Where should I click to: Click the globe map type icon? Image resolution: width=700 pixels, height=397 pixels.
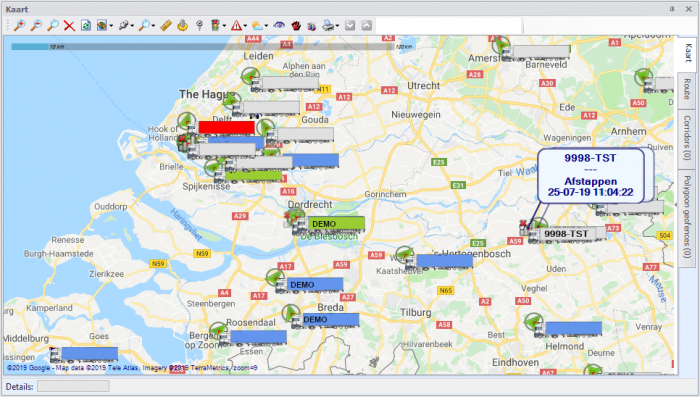point(102,25)
